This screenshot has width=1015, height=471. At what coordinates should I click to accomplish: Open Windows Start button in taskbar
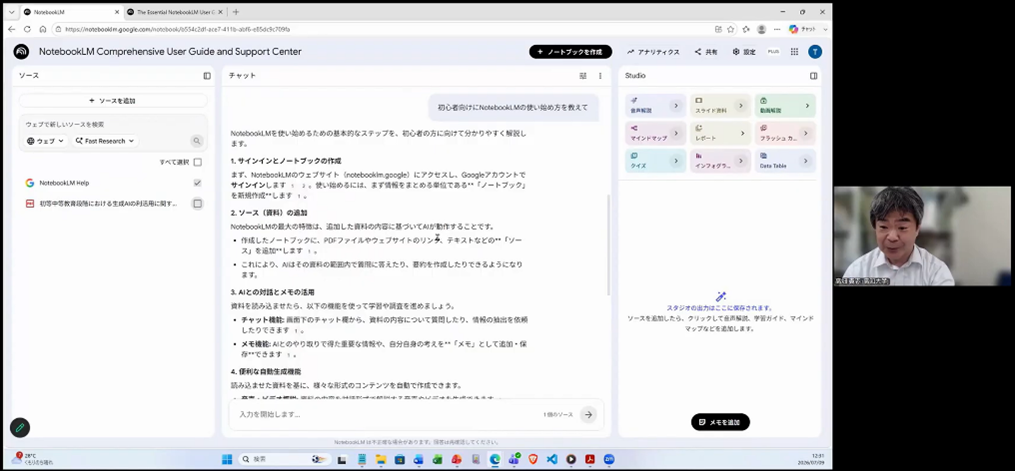[227, 459]
